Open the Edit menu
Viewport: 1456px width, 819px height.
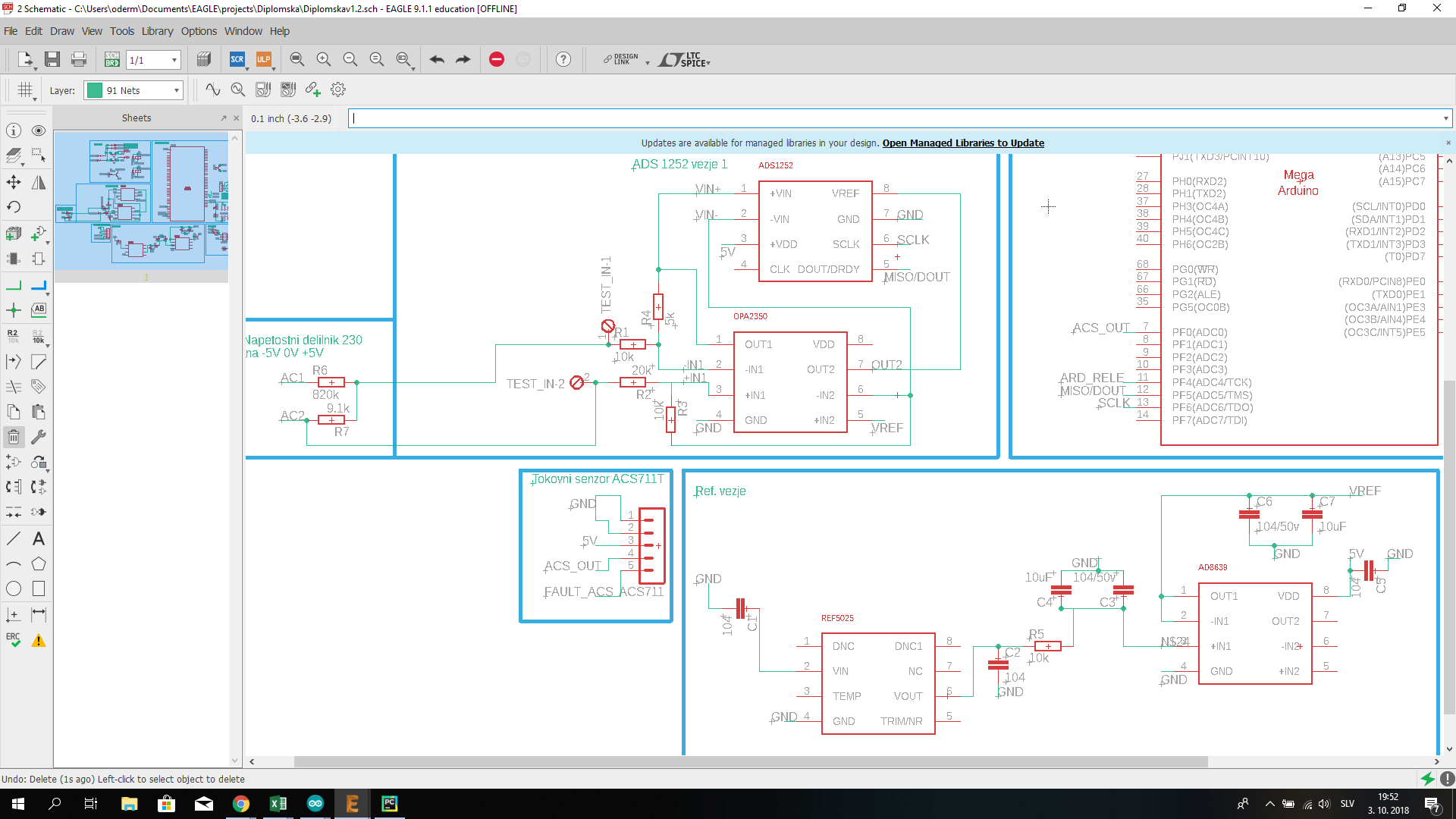[33, 31]
